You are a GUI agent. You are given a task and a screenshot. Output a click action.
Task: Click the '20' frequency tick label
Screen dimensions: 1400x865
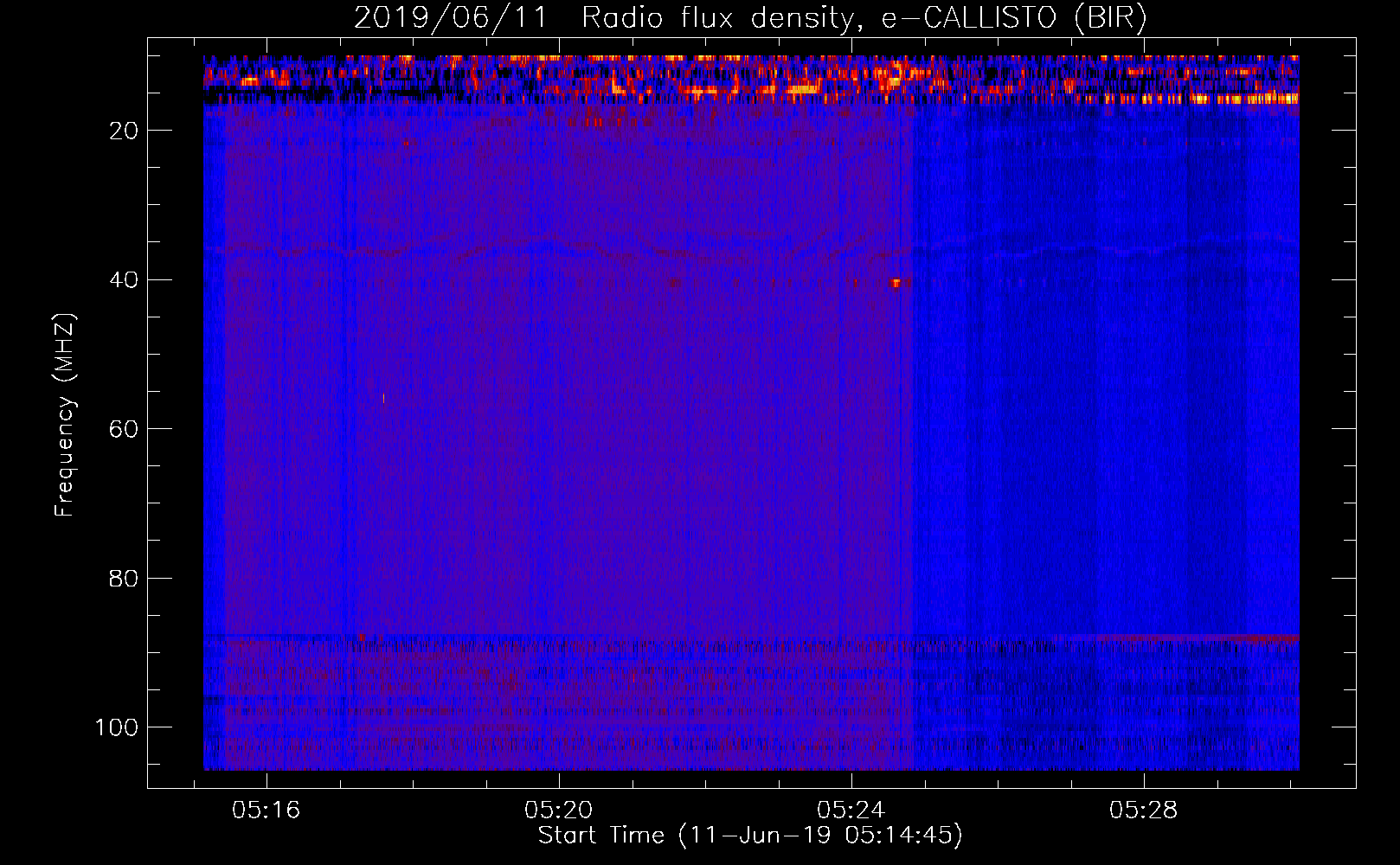pyautogui.click(x=125, y=131)
